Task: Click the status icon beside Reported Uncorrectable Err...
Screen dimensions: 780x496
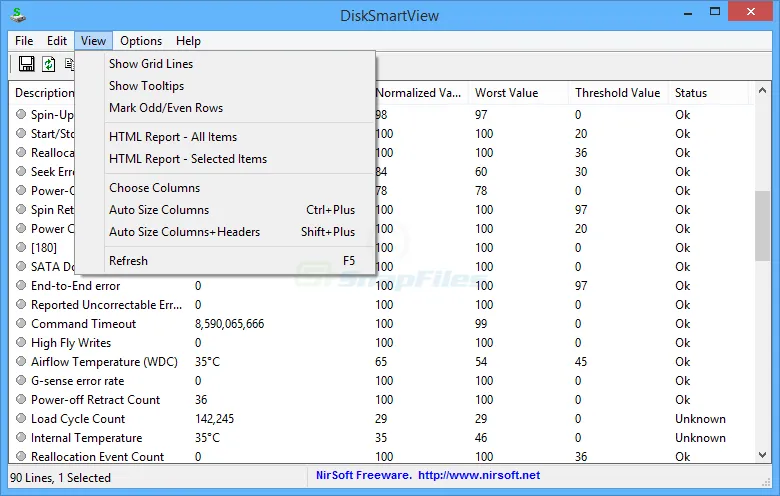Action: (x=21, y=304)
